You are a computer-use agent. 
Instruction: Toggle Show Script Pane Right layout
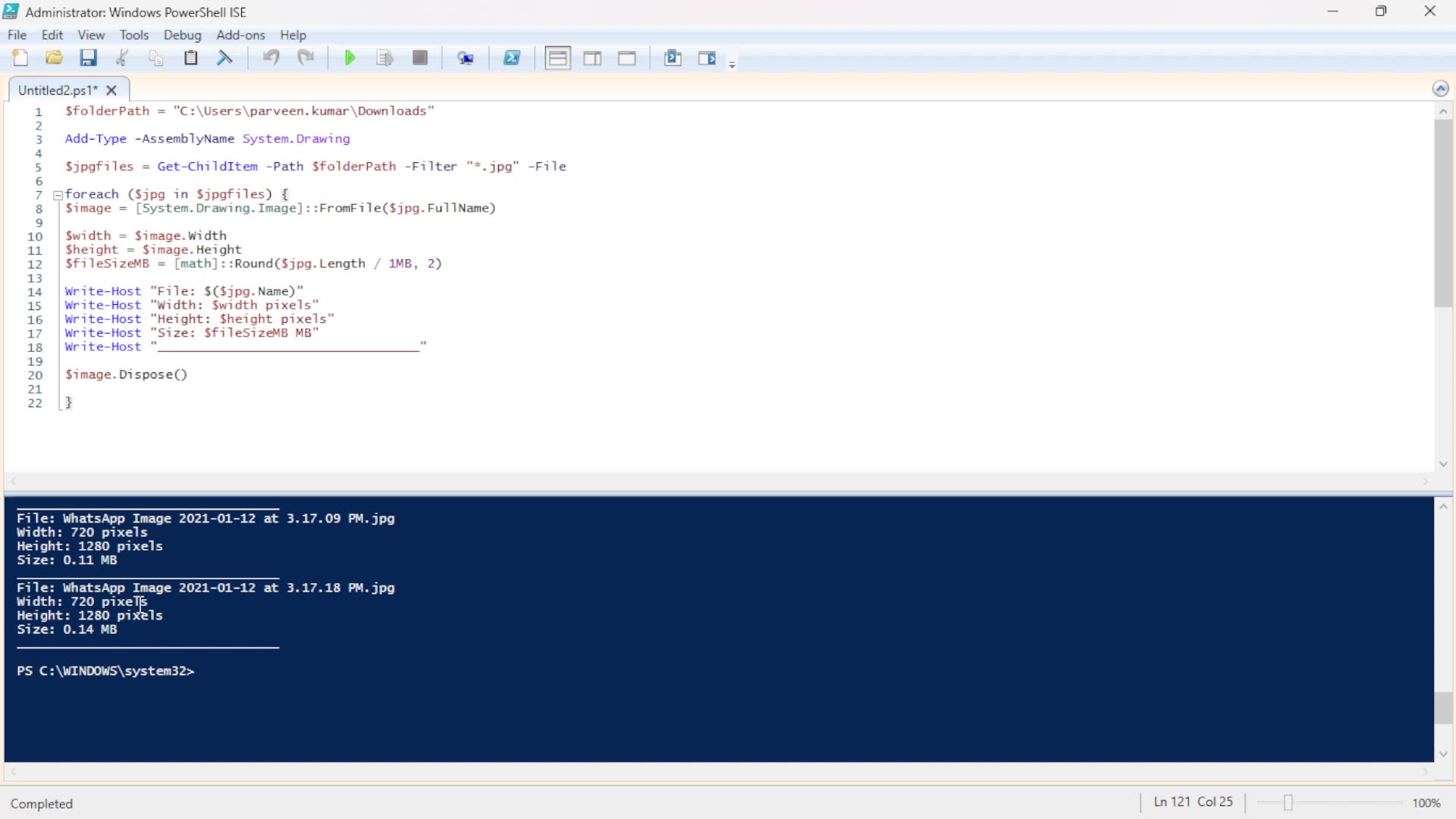[x=592, y=58]
